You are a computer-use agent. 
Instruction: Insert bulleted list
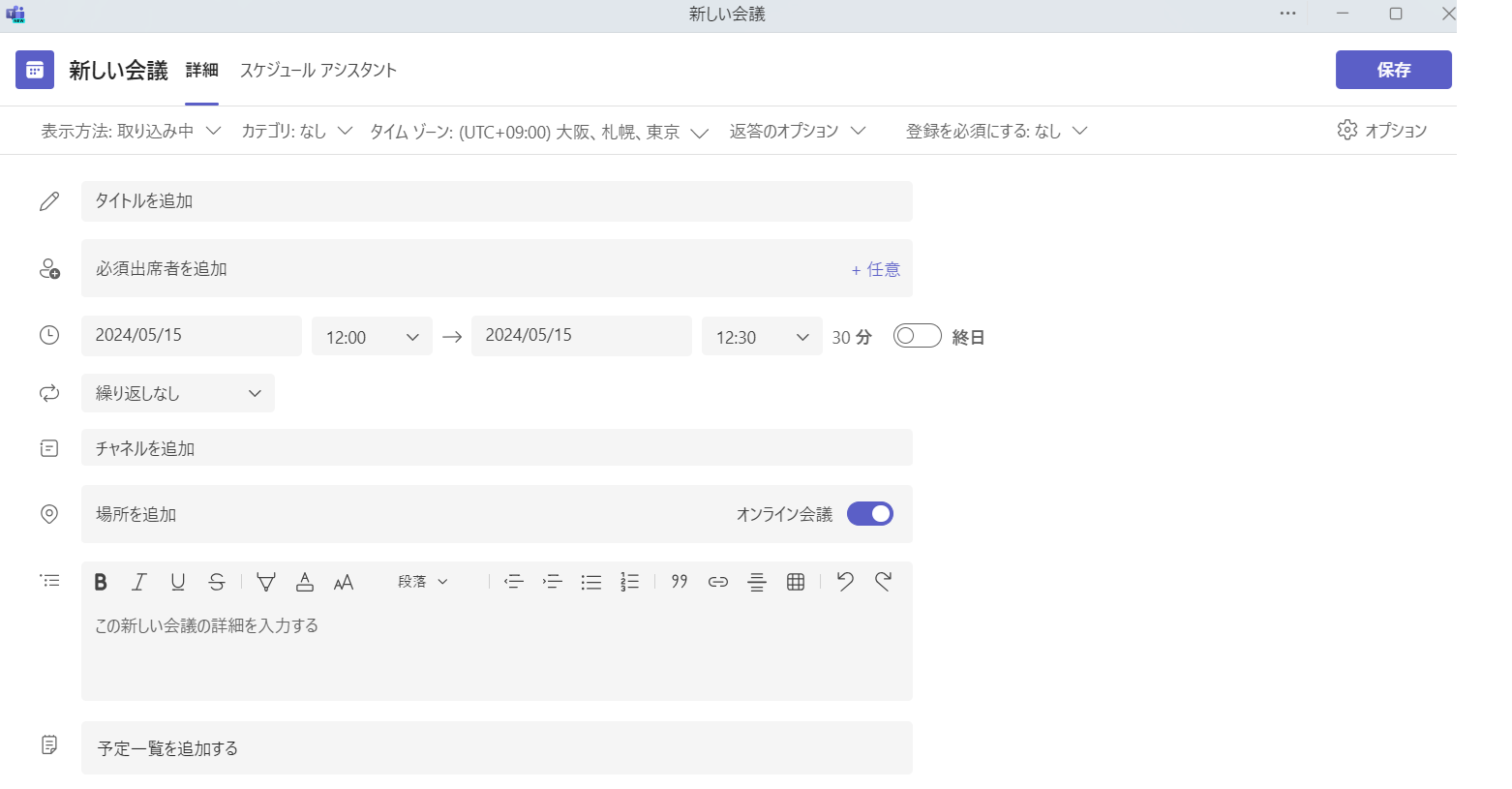(591, 582)
